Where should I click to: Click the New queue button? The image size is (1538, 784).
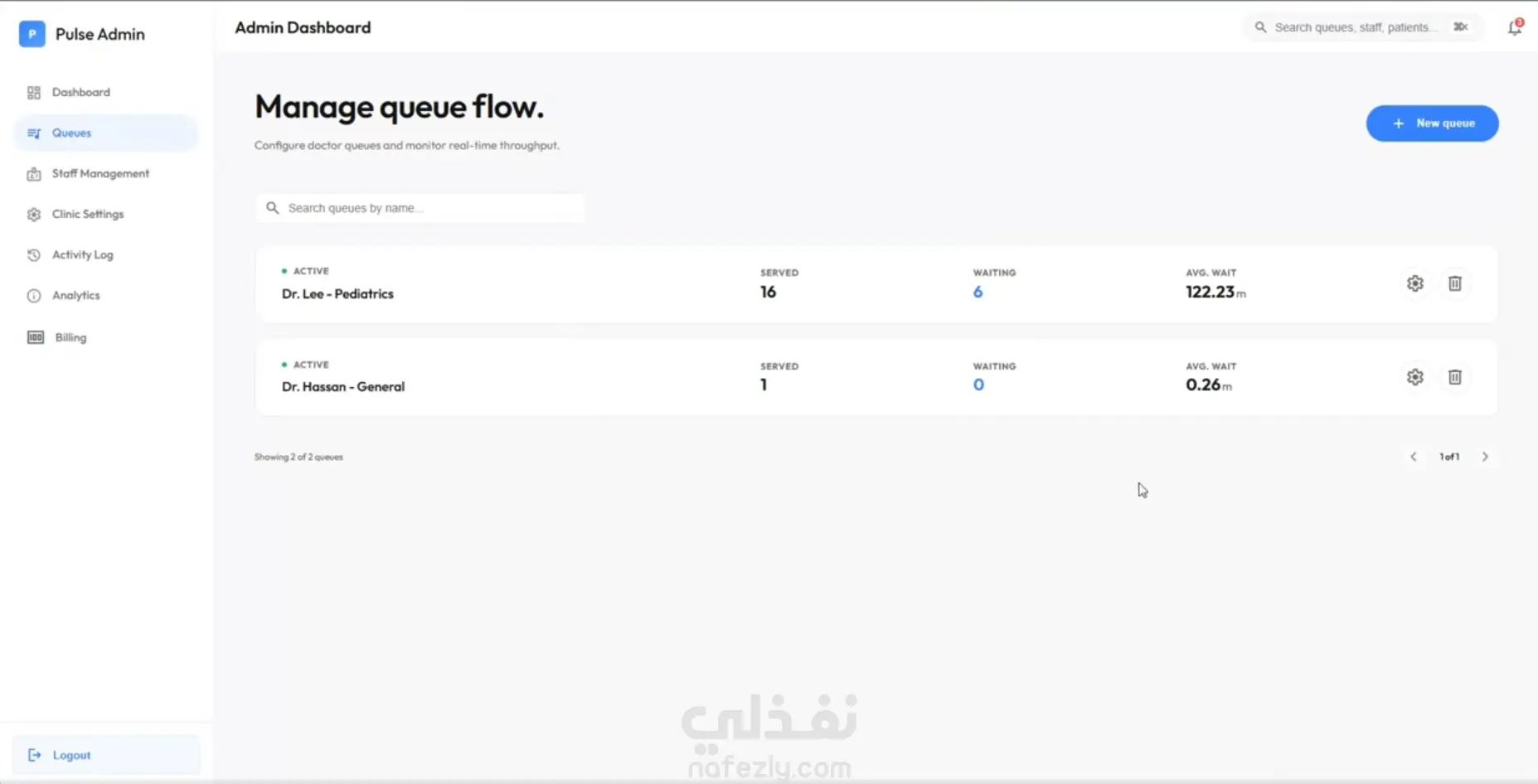point(1432,123)
